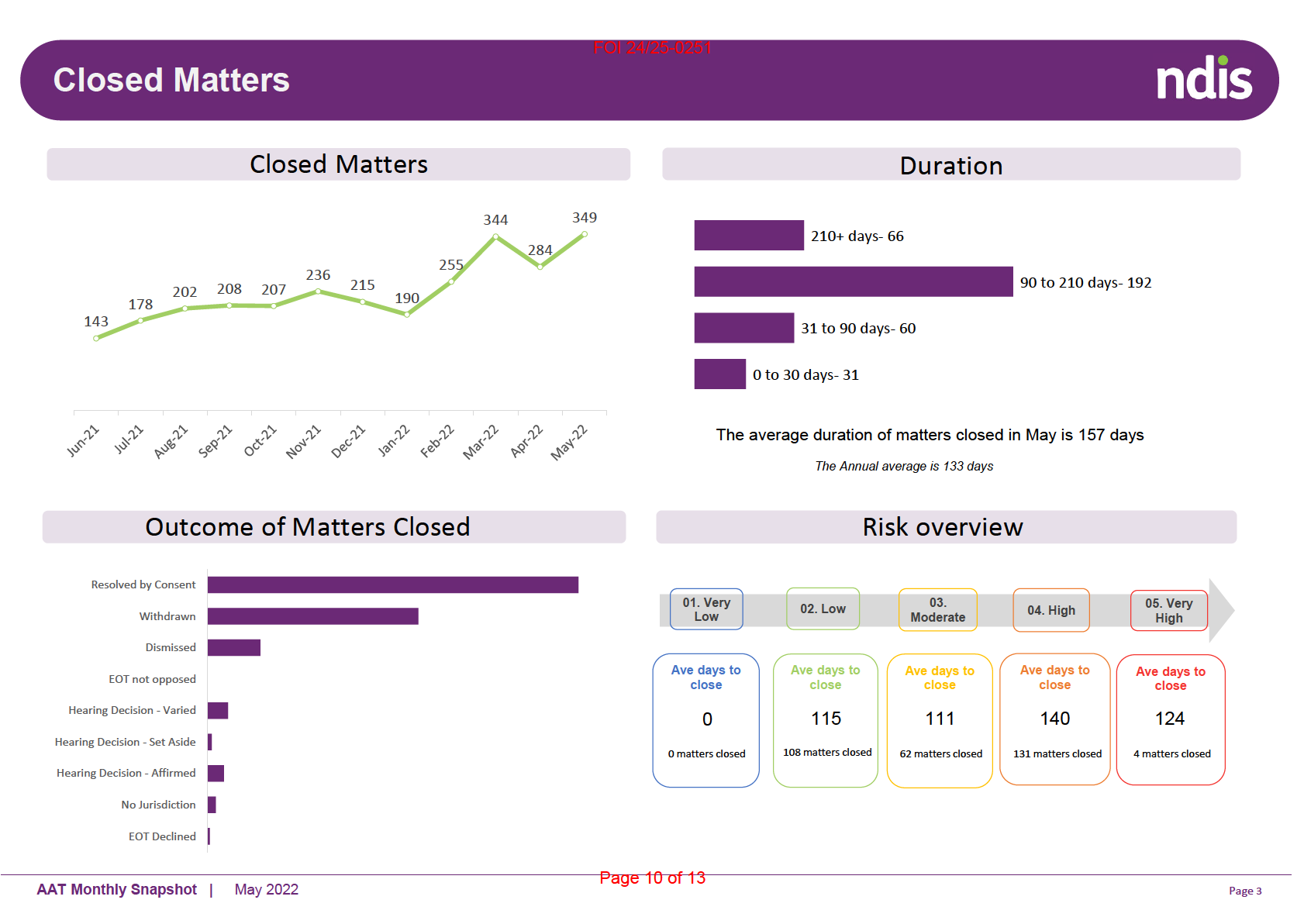Open the High card showing 131 matters closed
This screenshot has width=1304, height=924.
(x=1054, y=720)
